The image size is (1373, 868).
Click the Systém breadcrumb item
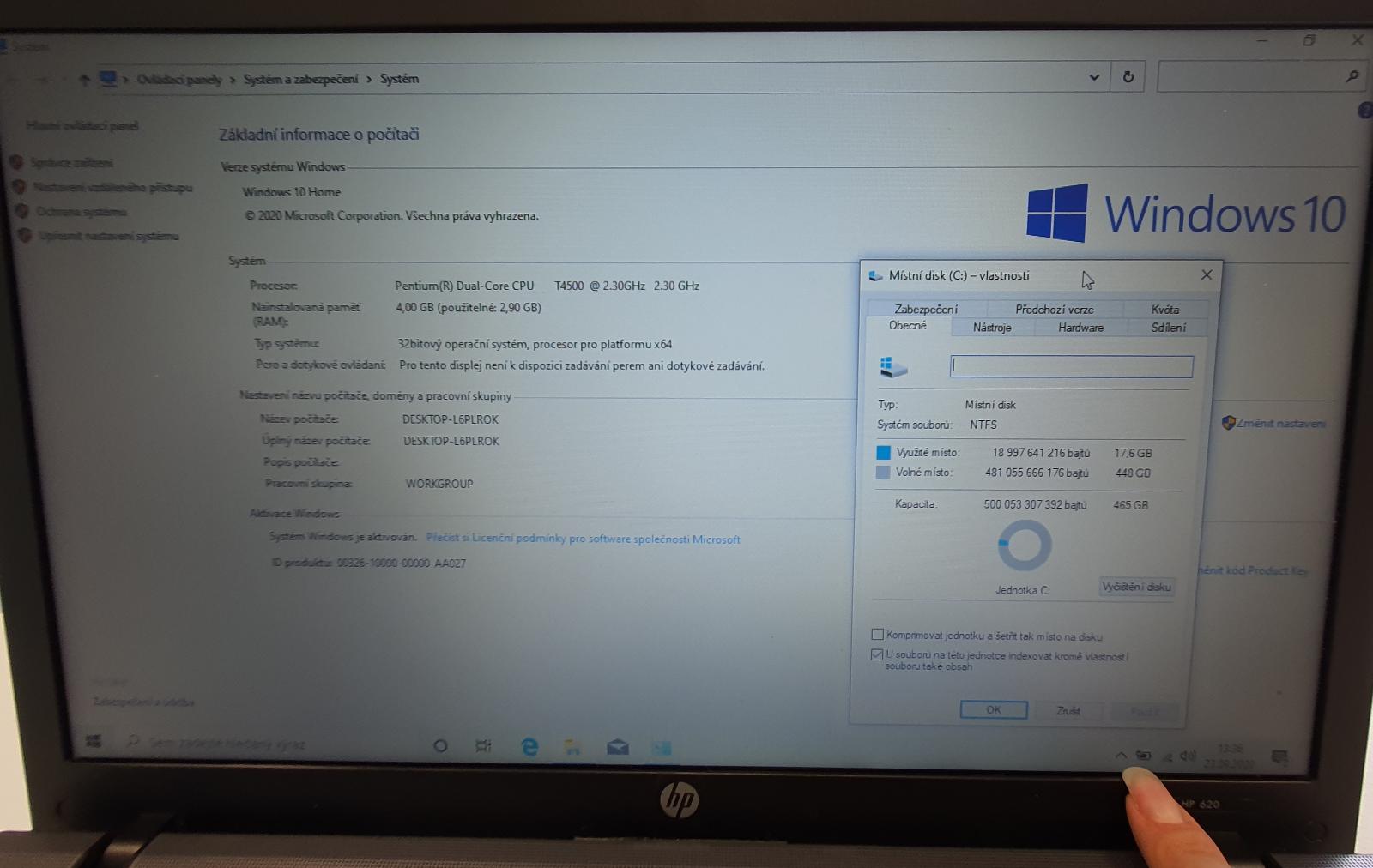pyautogui.click(x=399, y=79)
